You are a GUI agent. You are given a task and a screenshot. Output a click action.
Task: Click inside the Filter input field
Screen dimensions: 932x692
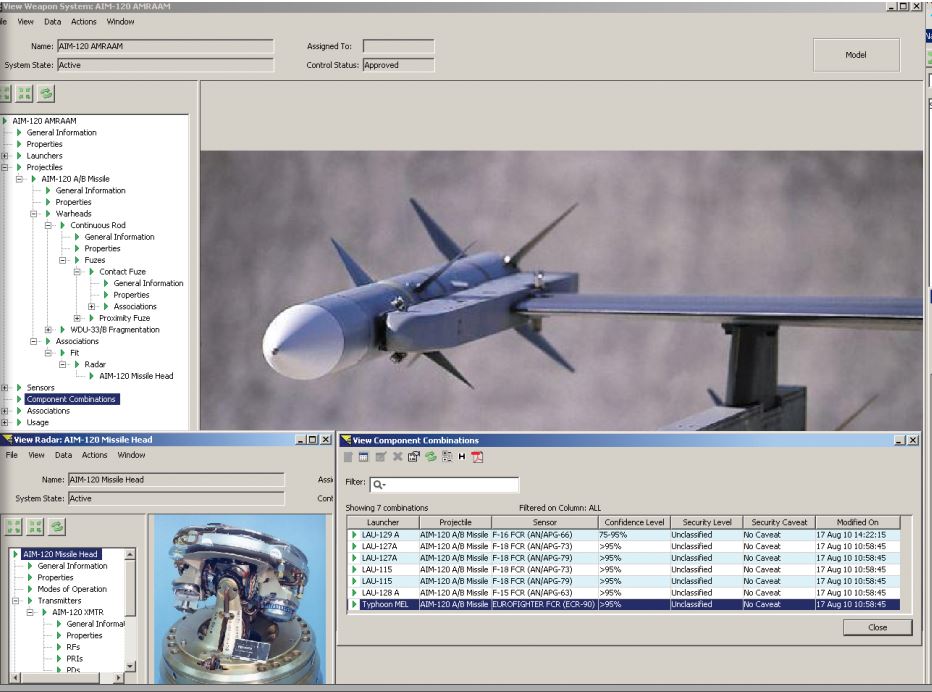(x=450, y=483)
